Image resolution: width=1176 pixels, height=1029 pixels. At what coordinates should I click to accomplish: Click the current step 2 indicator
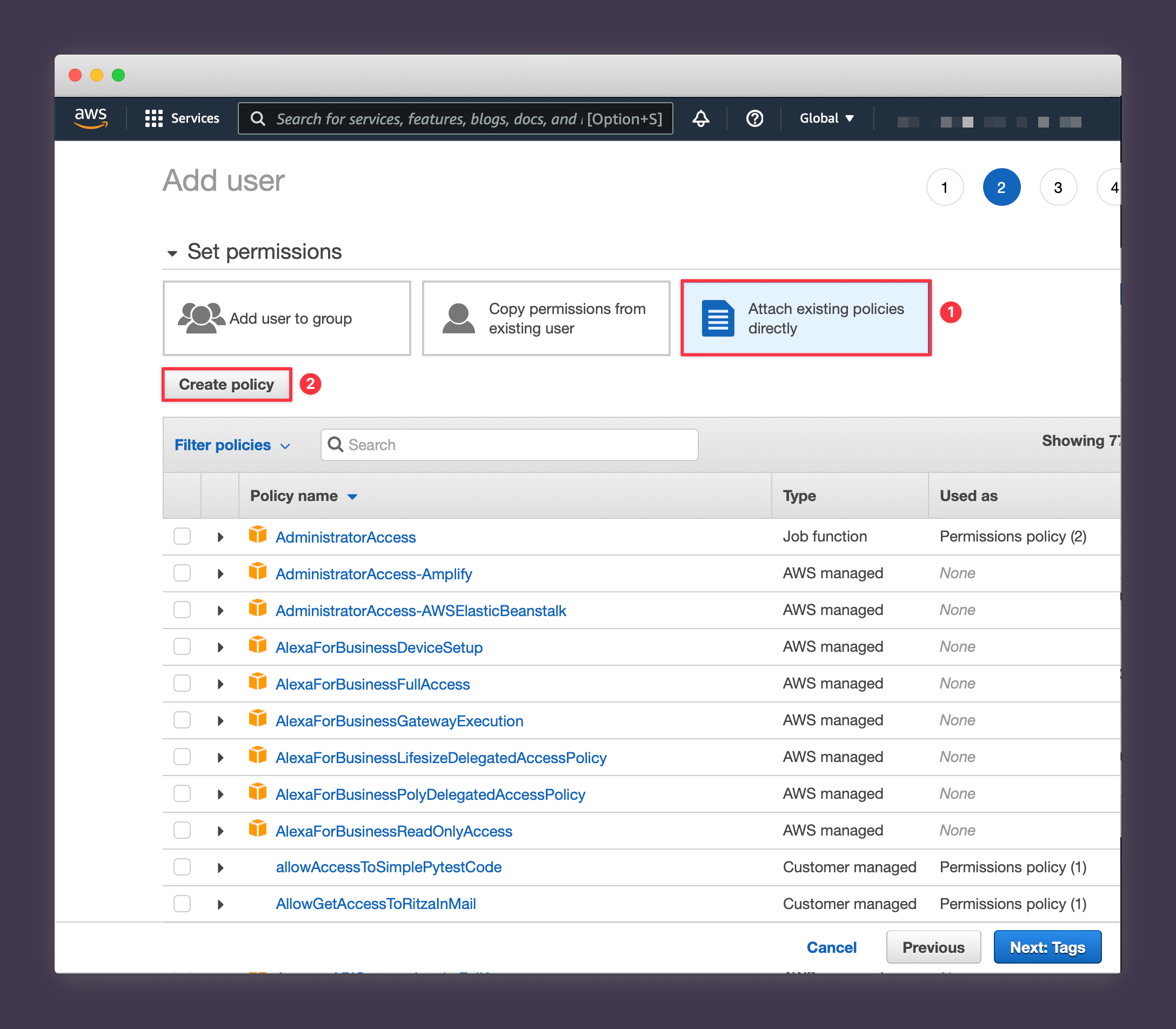(1001, 187)
